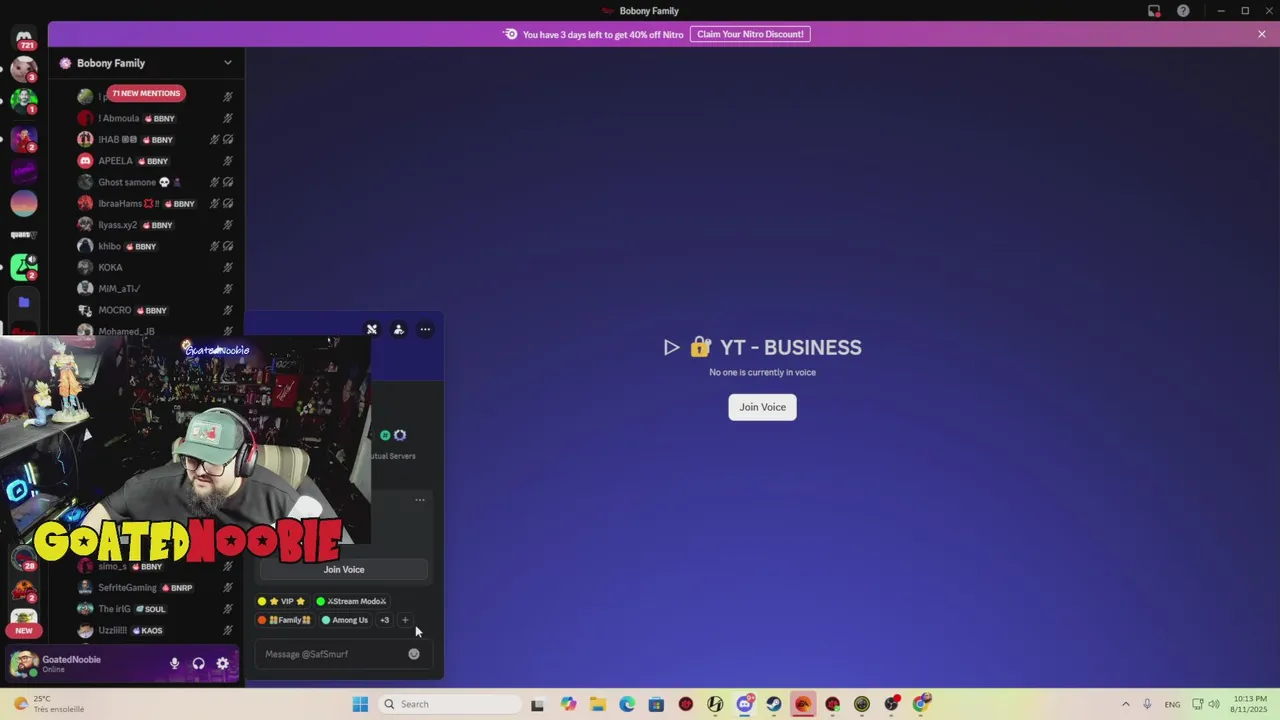Click deafened icon on IHAB row

tap(228, 140)
